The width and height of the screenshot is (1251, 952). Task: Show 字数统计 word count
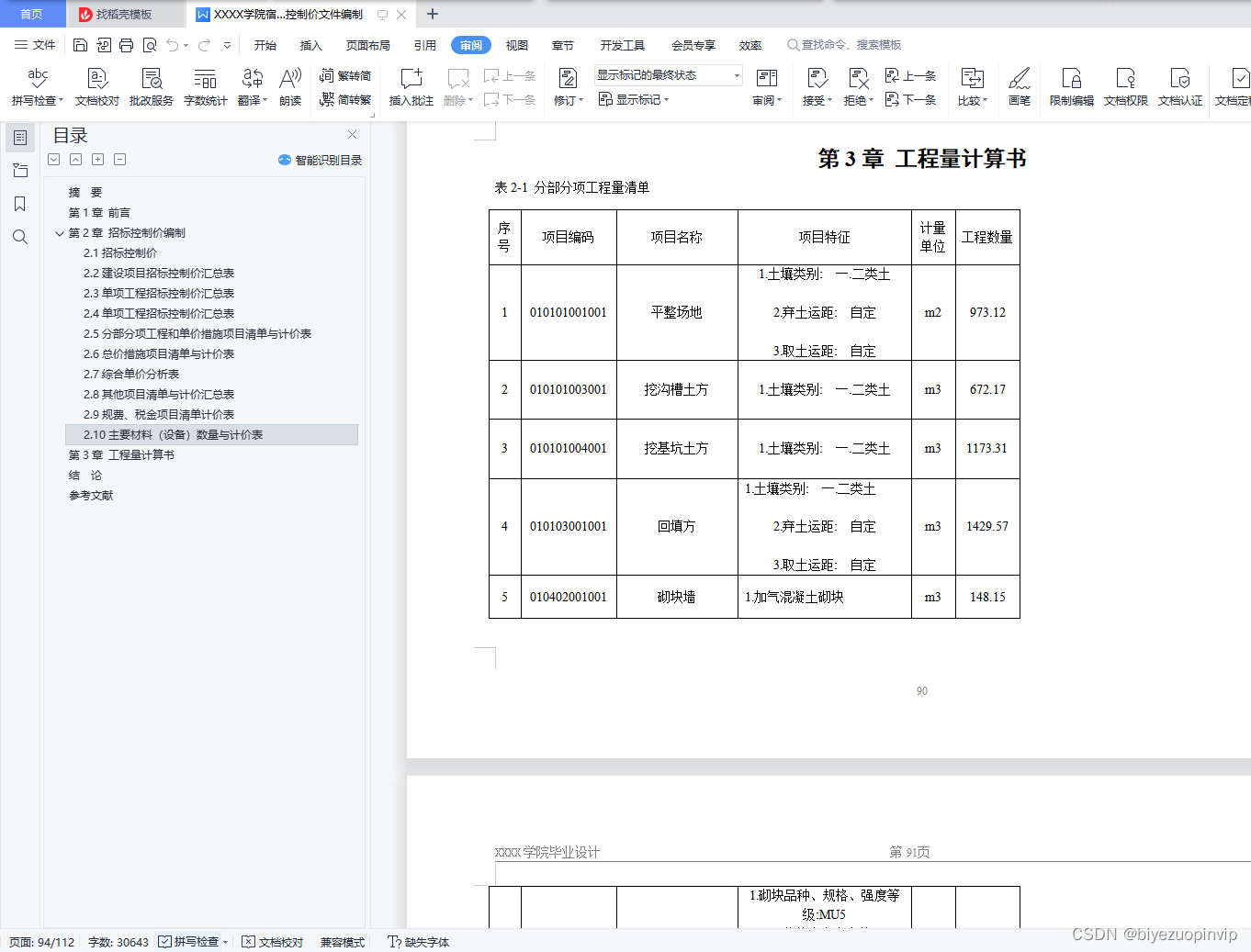(206, 87)
